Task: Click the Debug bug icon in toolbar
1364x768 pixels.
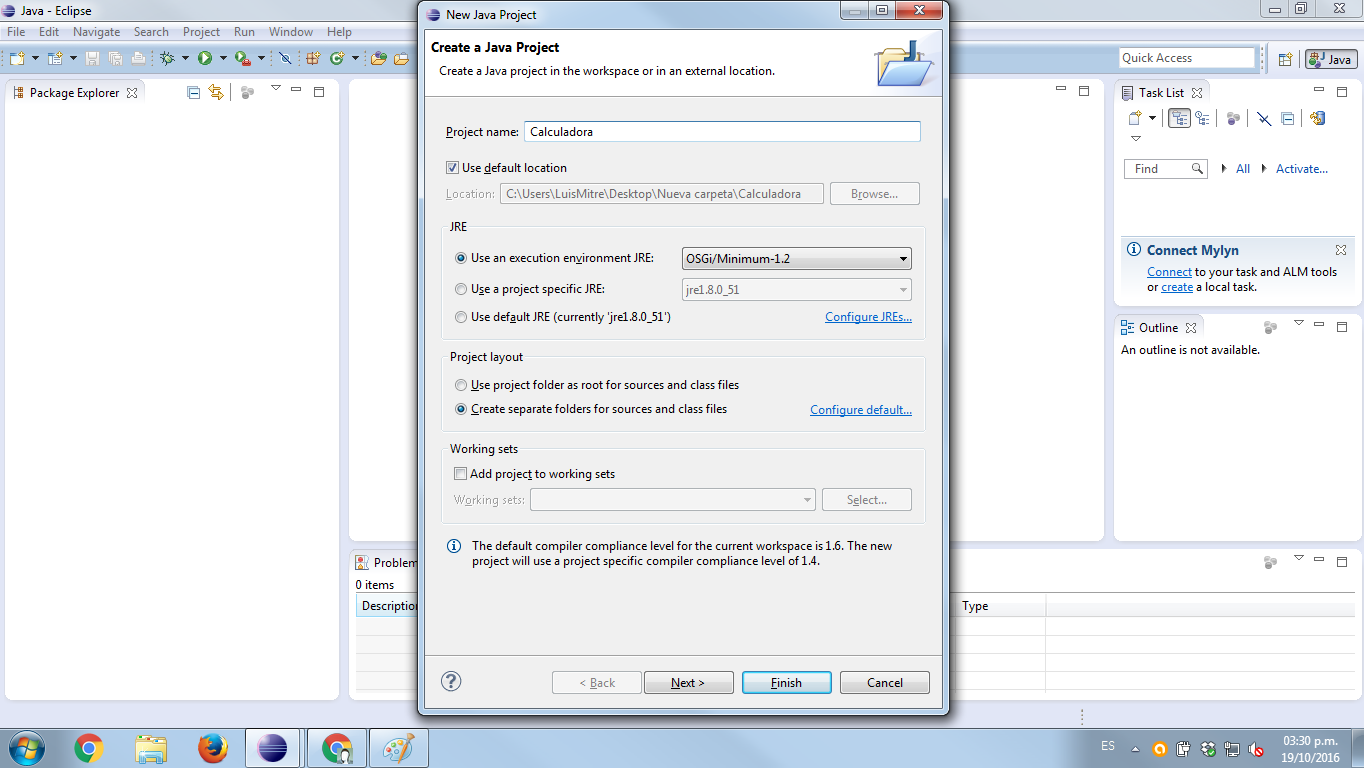Action: (167, 59)
